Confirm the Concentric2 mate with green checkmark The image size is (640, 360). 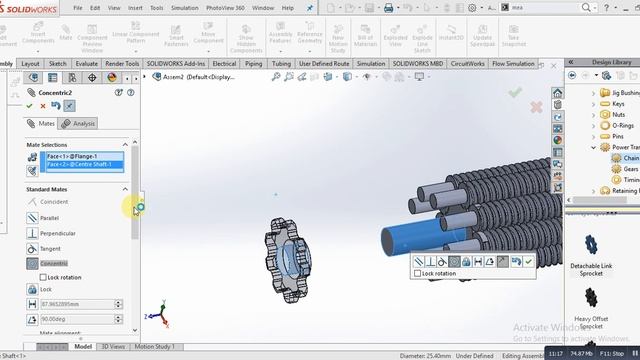29,106
